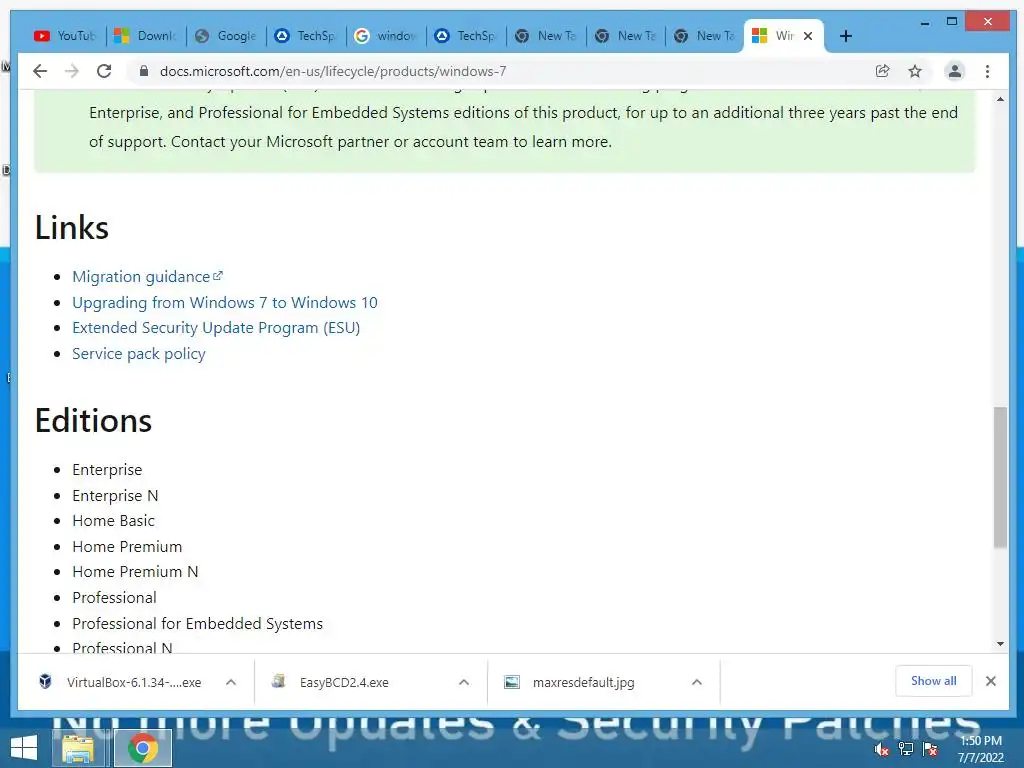Image resolution: width=1024 pixels, height=768 pixels.
Task: Open the Service pack policy link
Action: [x=138, y=353]
